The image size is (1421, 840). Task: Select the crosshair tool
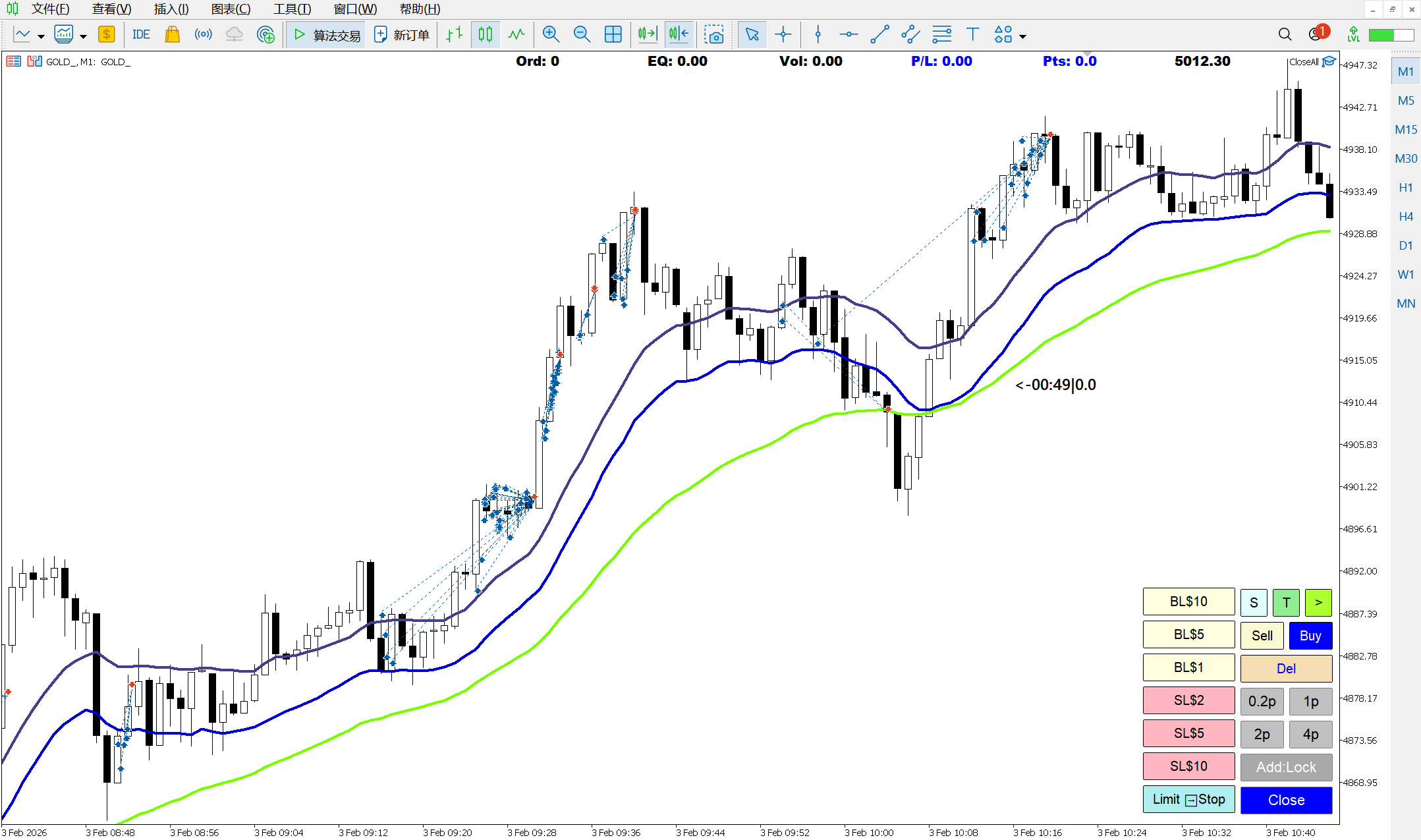783,34
